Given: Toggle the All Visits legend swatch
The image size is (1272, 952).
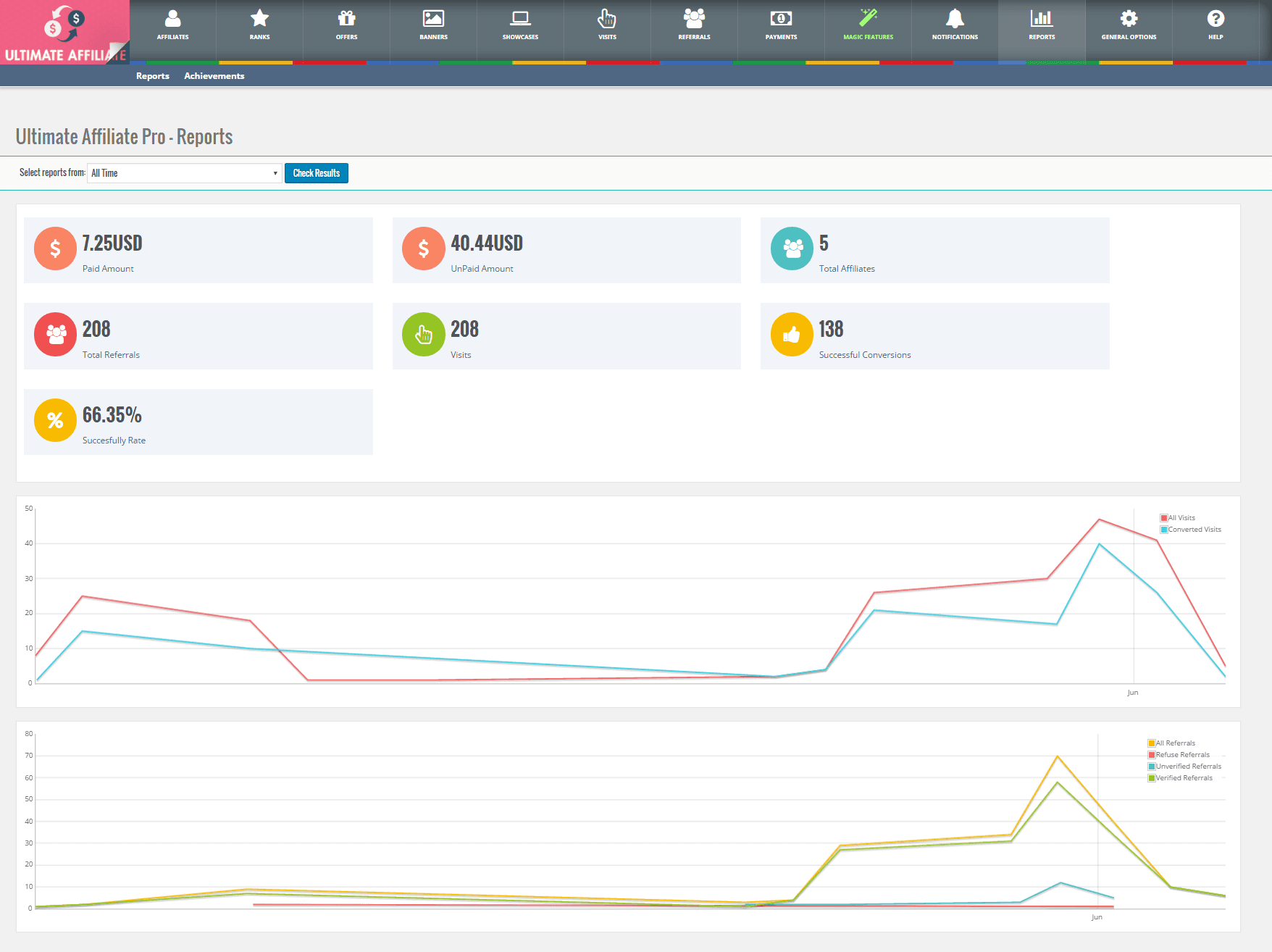Looking at the screenshot, I should [x=1164, y=518].
